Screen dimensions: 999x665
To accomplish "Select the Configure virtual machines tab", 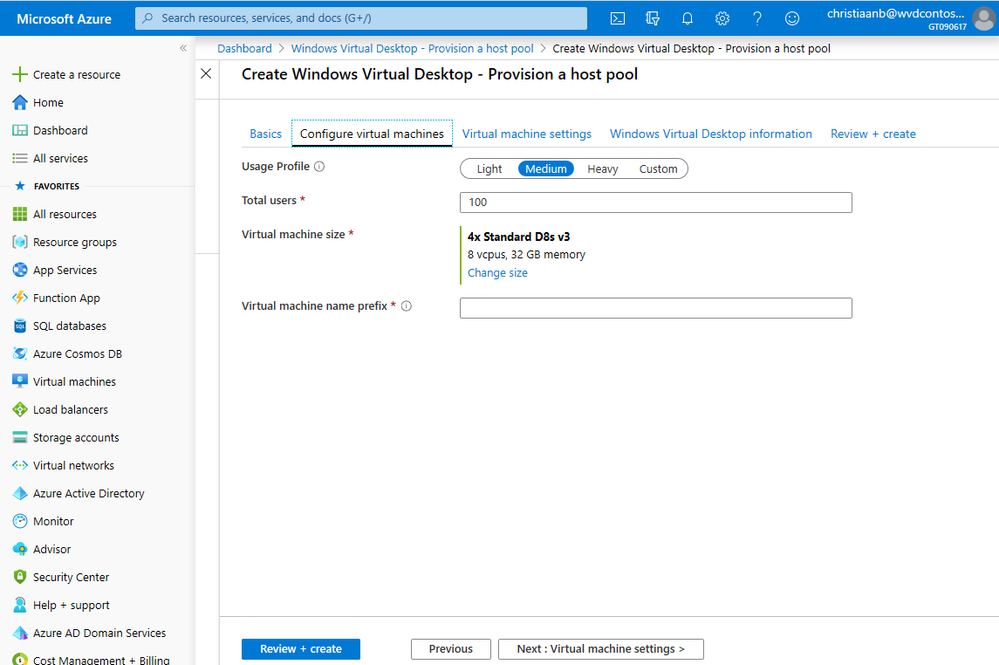I will coord(372,134).
